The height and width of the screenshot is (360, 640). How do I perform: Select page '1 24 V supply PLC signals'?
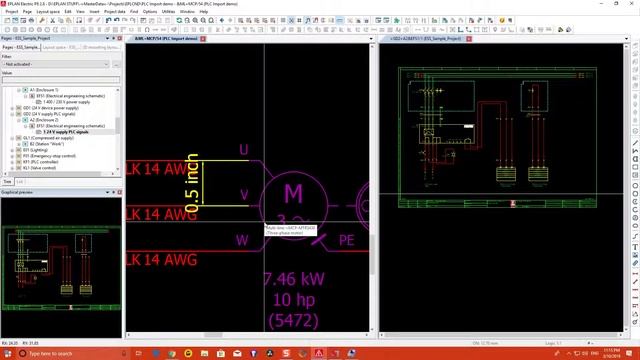coord(66,132)
